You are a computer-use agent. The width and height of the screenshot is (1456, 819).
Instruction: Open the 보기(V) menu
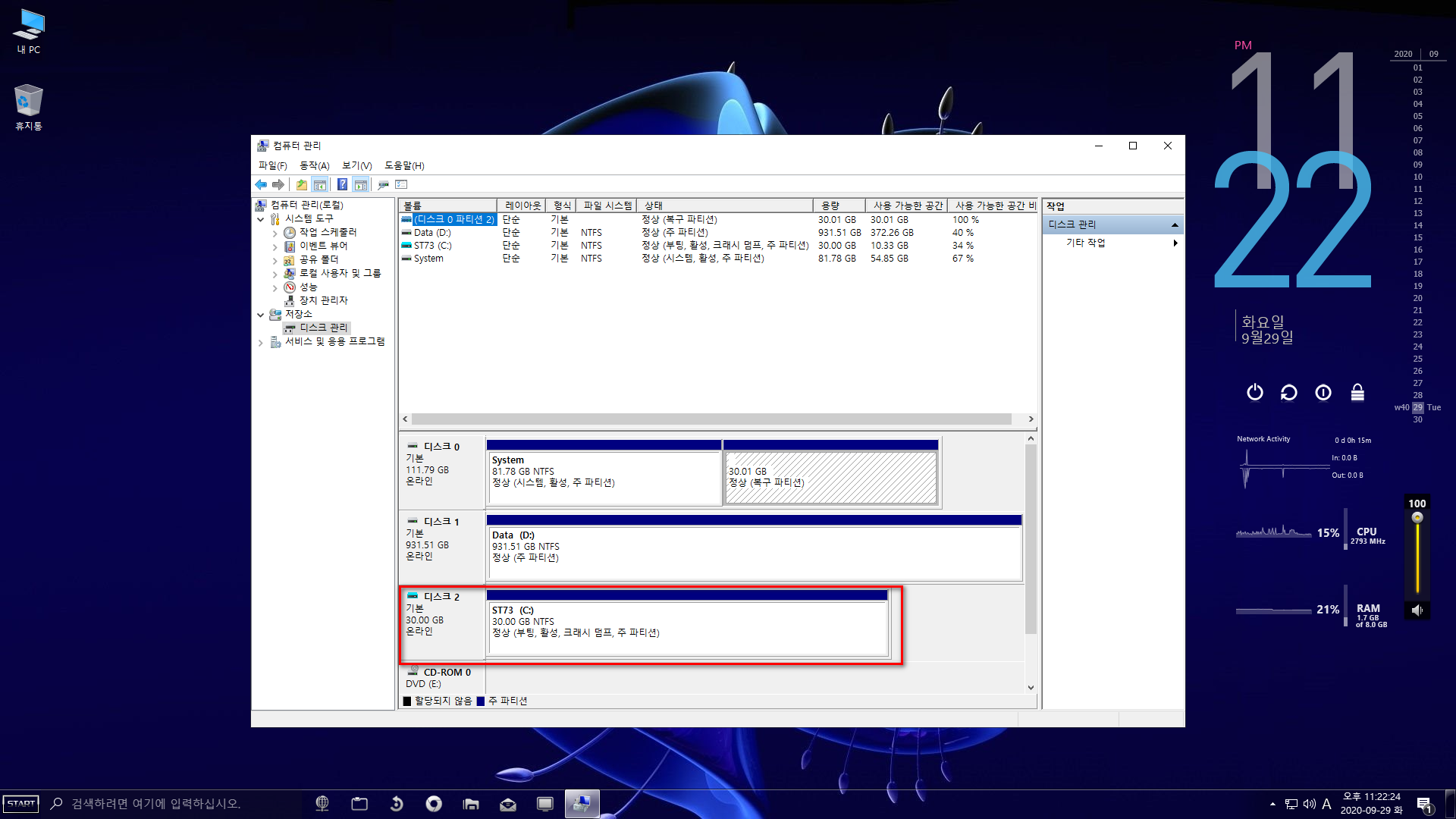pos(356,165)
